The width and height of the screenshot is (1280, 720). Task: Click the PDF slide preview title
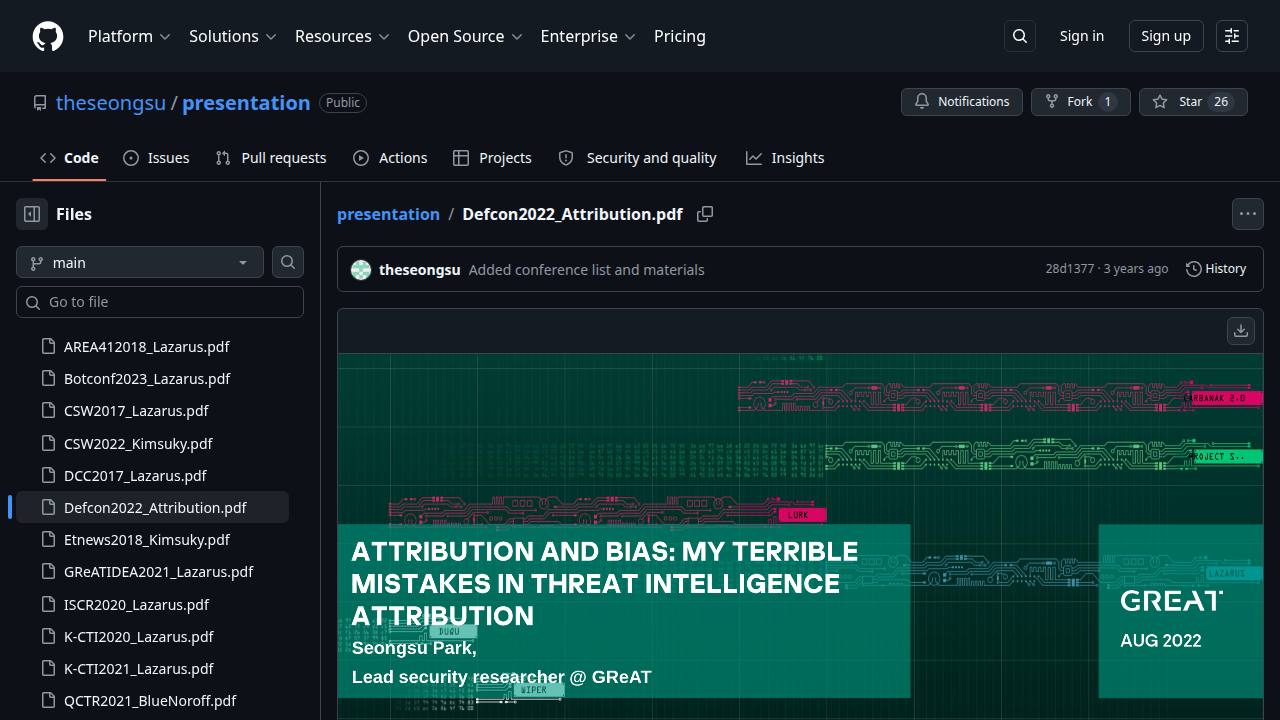click(605, 583)
